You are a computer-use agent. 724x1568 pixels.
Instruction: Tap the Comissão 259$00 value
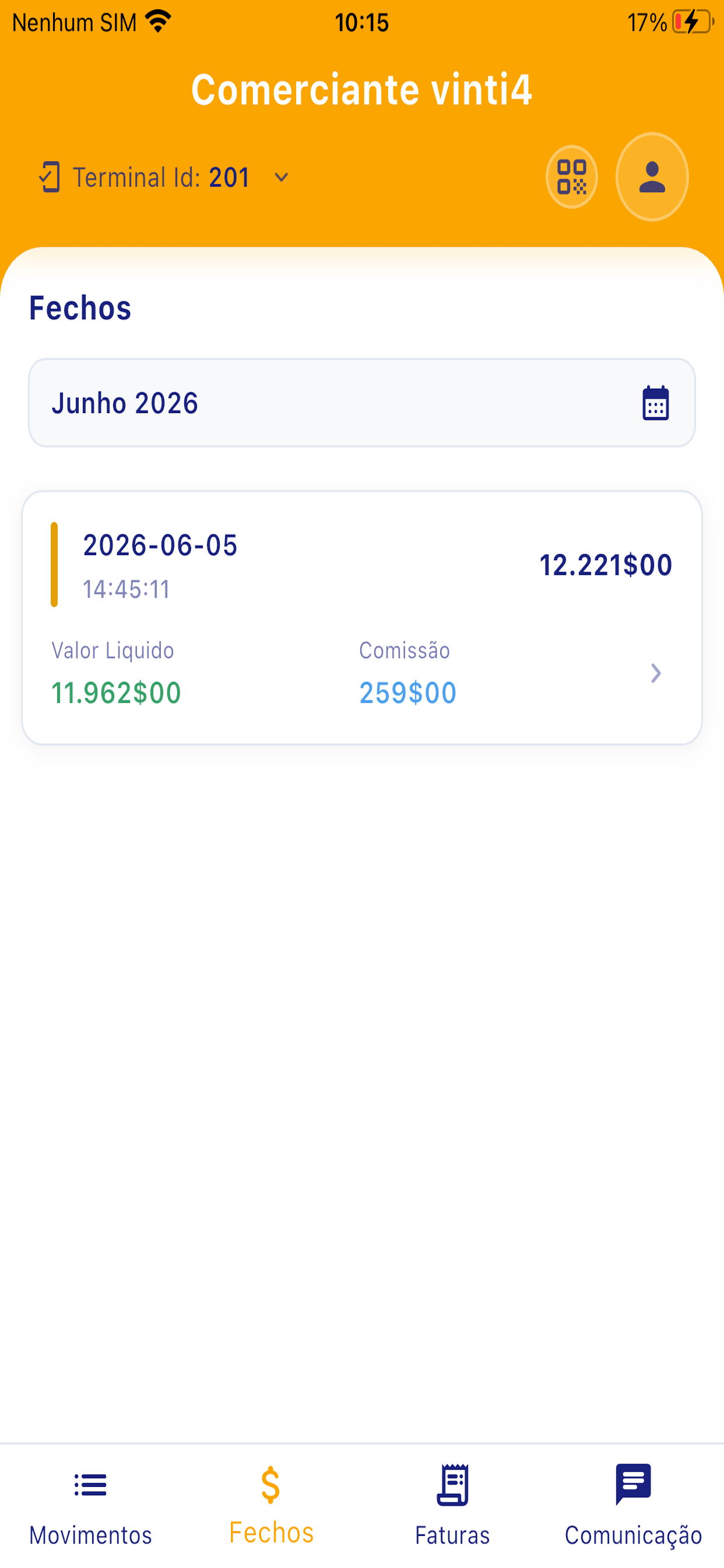[407, 692]
